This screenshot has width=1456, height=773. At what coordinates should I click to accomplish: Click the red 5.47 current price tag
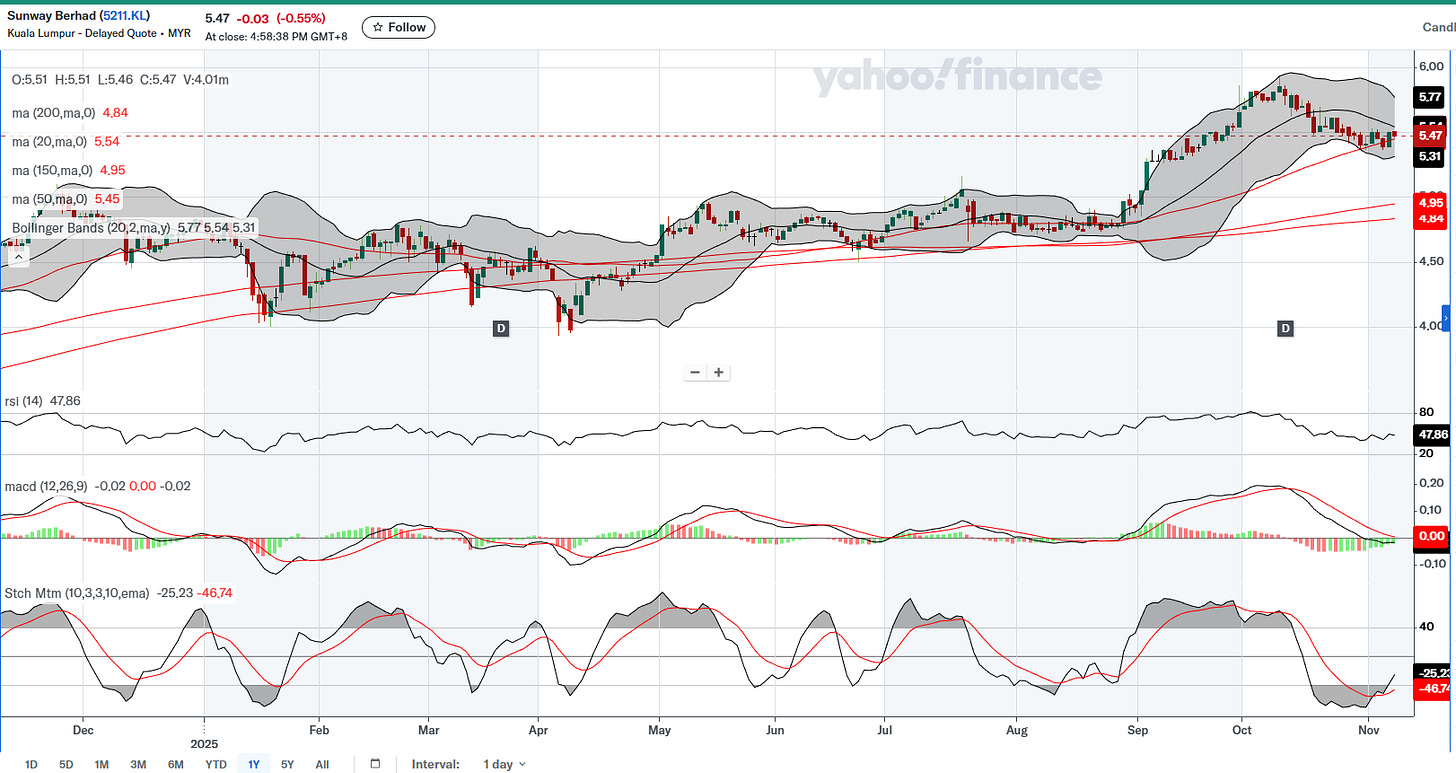(x=1430, y=136)
